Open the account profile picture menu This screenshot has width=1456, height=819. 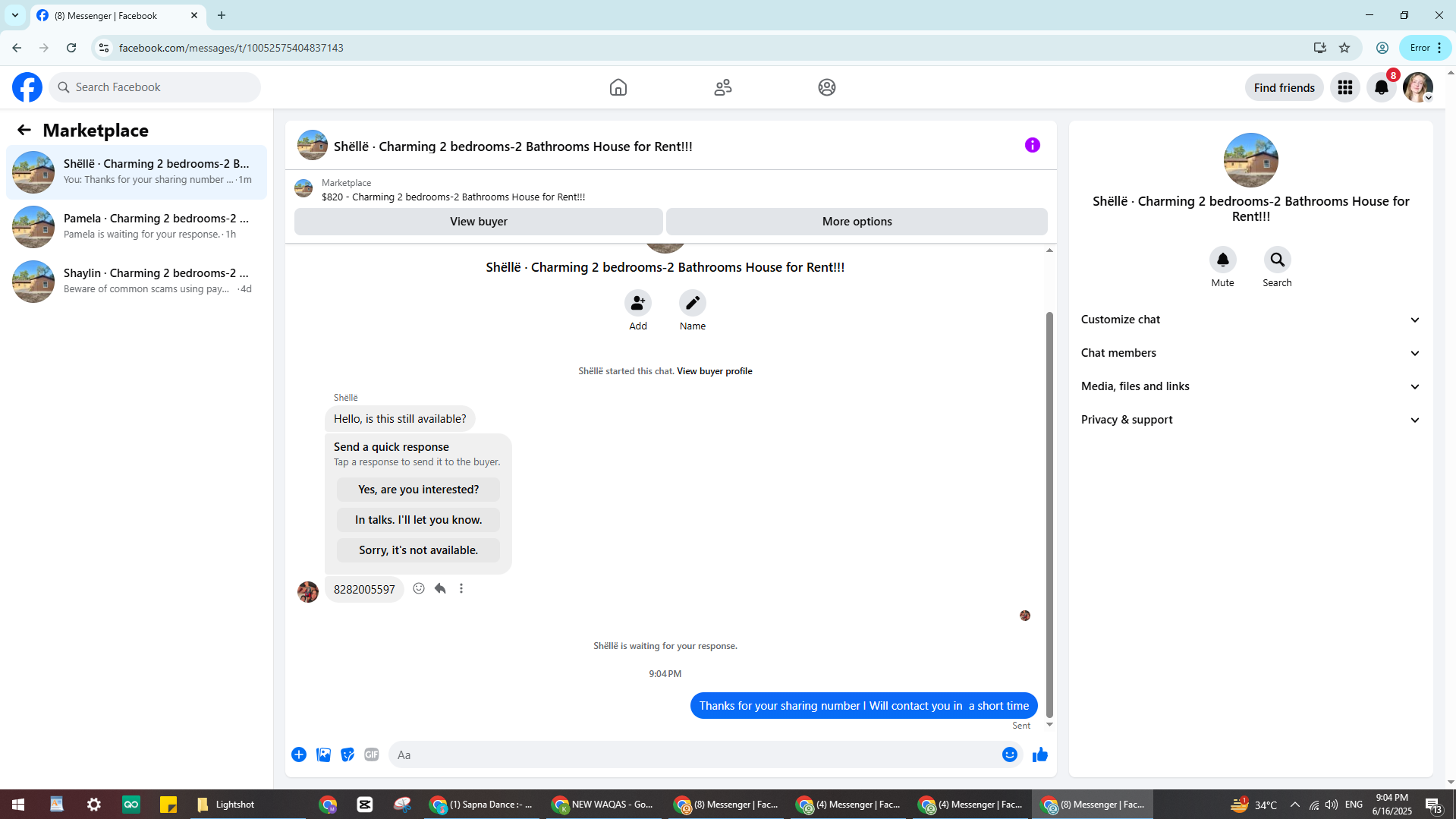(1418, 87)
